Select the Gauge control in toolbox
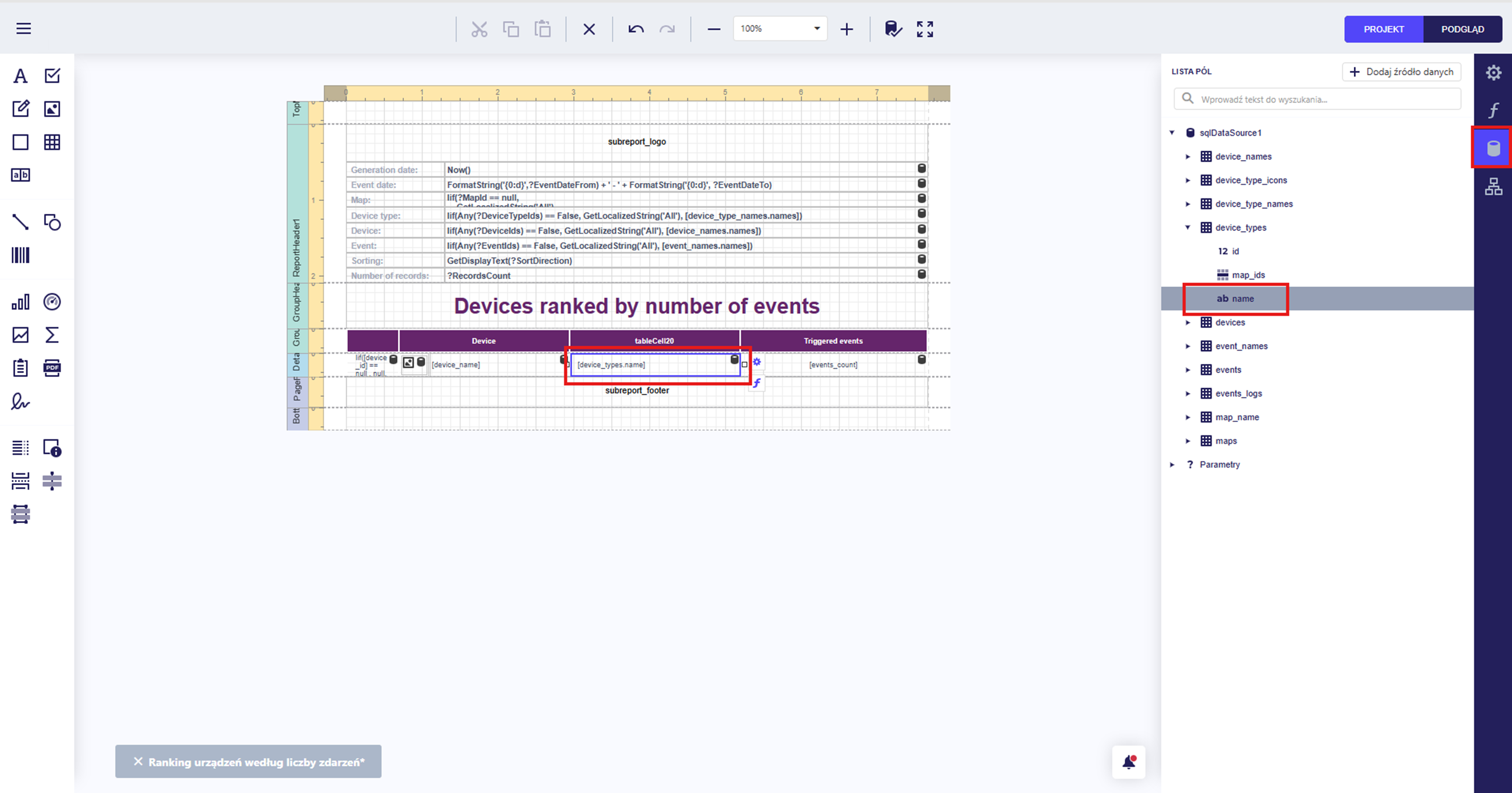This screenshot has height=793, width=1512. [52, 302]
